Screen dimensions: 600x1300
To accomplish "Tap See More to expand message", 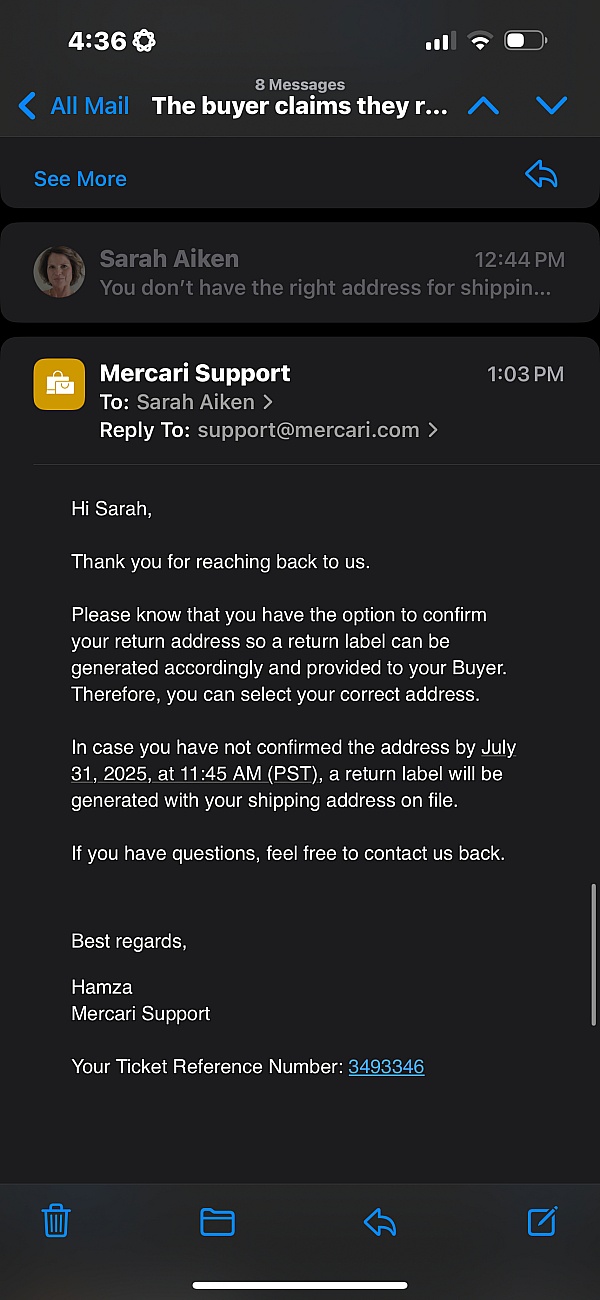I will click(80, 179).
